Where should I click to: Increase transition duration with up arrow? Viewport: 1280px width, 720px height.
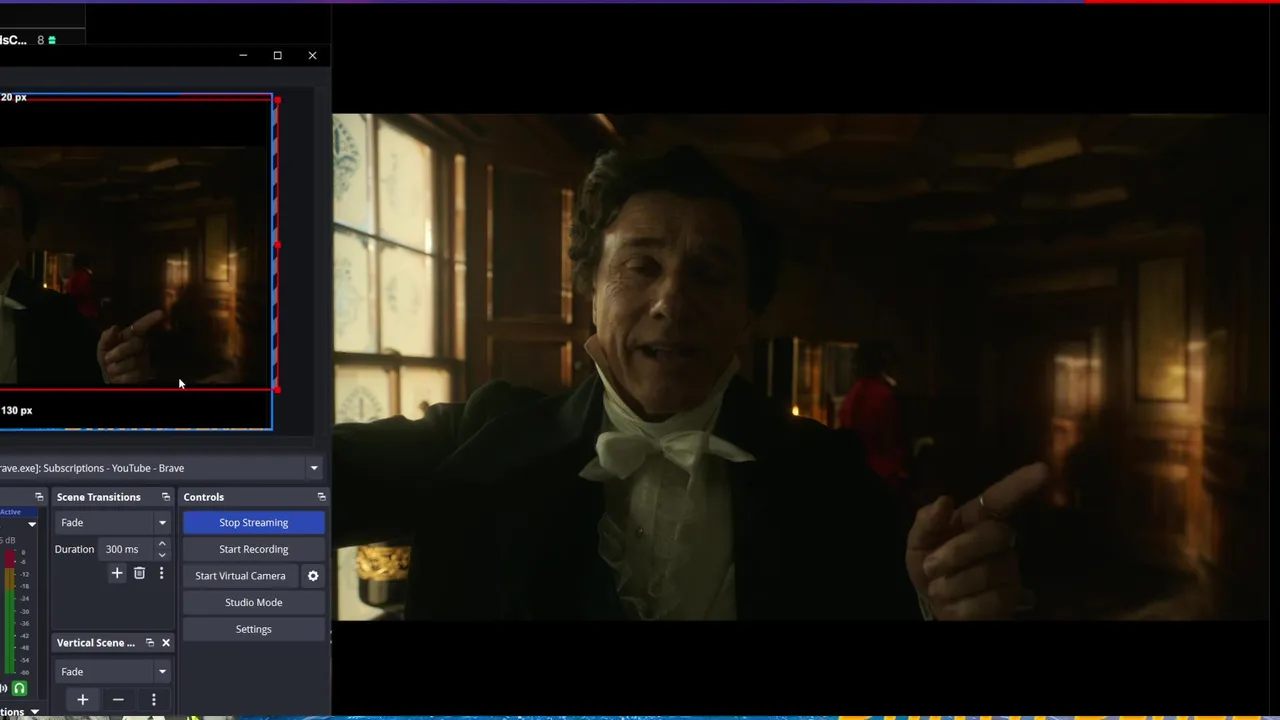162,544
